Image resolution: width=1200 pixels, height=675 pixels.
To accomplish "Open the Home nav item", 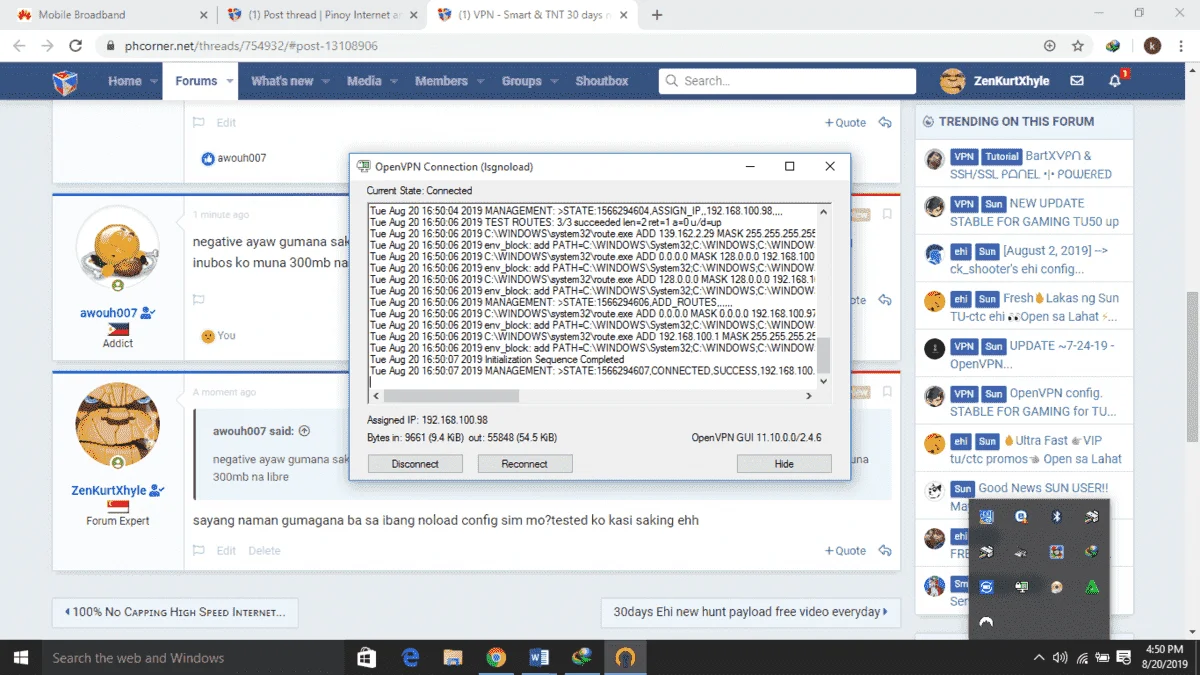I will coord(125,81).
